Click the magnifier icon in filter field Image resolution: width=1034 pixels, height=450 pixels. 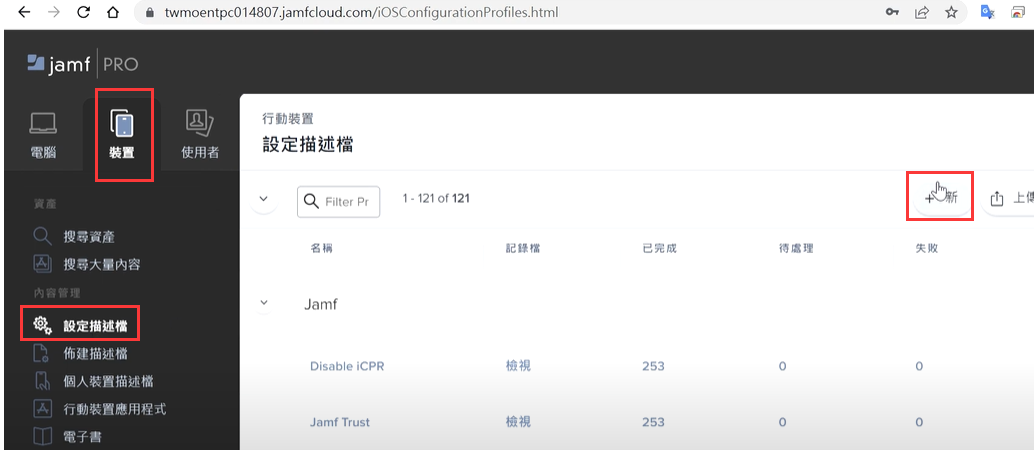click(312, 202)
